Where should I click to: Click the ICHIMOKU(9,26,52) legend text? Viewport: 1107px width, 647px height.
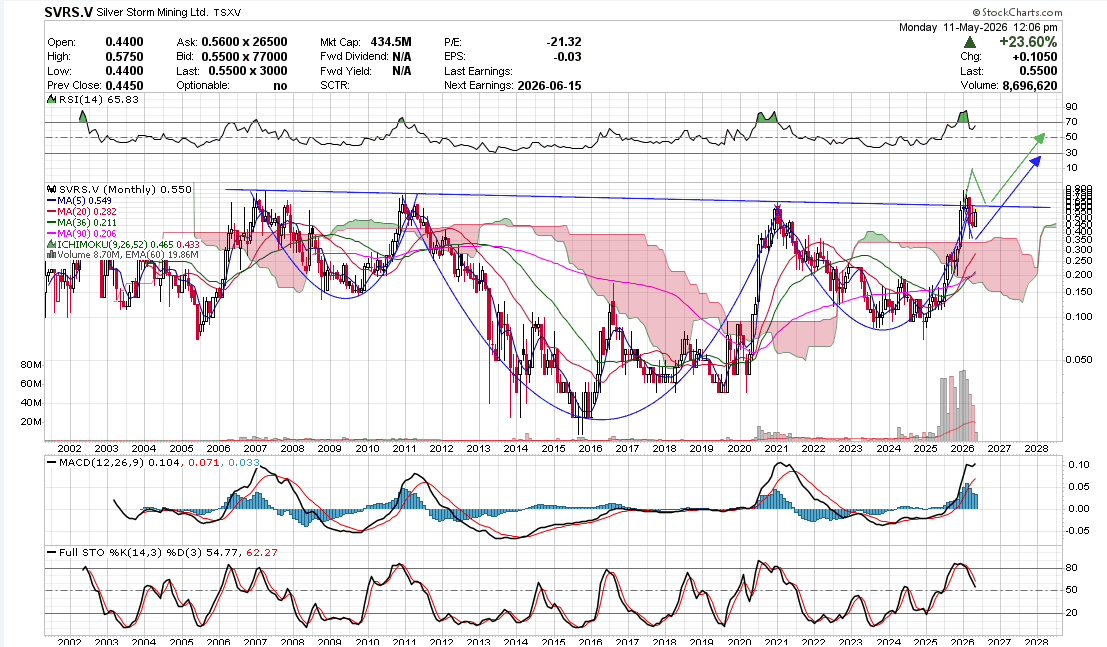coord(102,244)
